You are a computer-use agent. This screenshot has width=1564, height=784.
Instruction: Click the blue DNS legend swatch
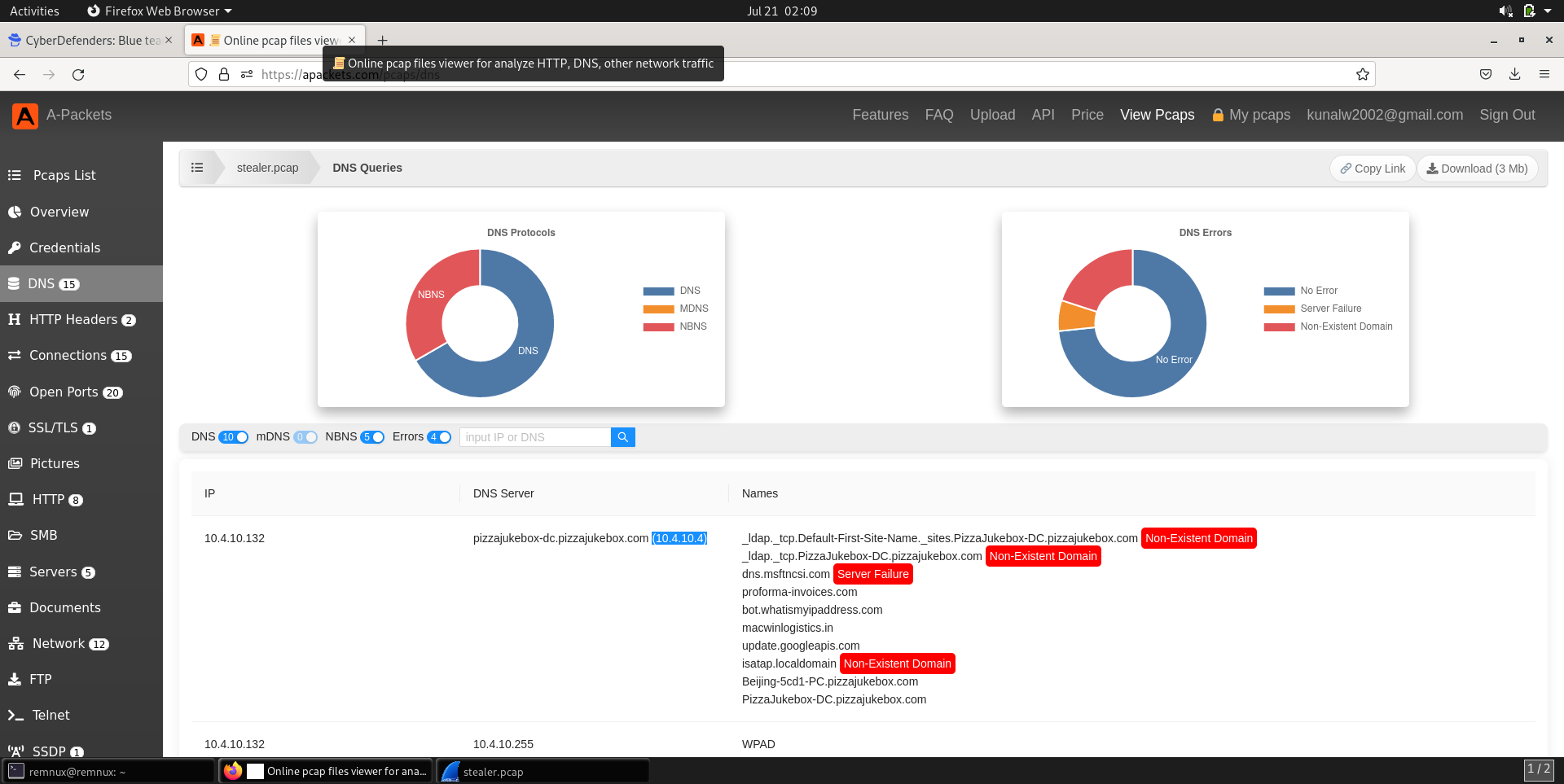click(x=658, y=291)
